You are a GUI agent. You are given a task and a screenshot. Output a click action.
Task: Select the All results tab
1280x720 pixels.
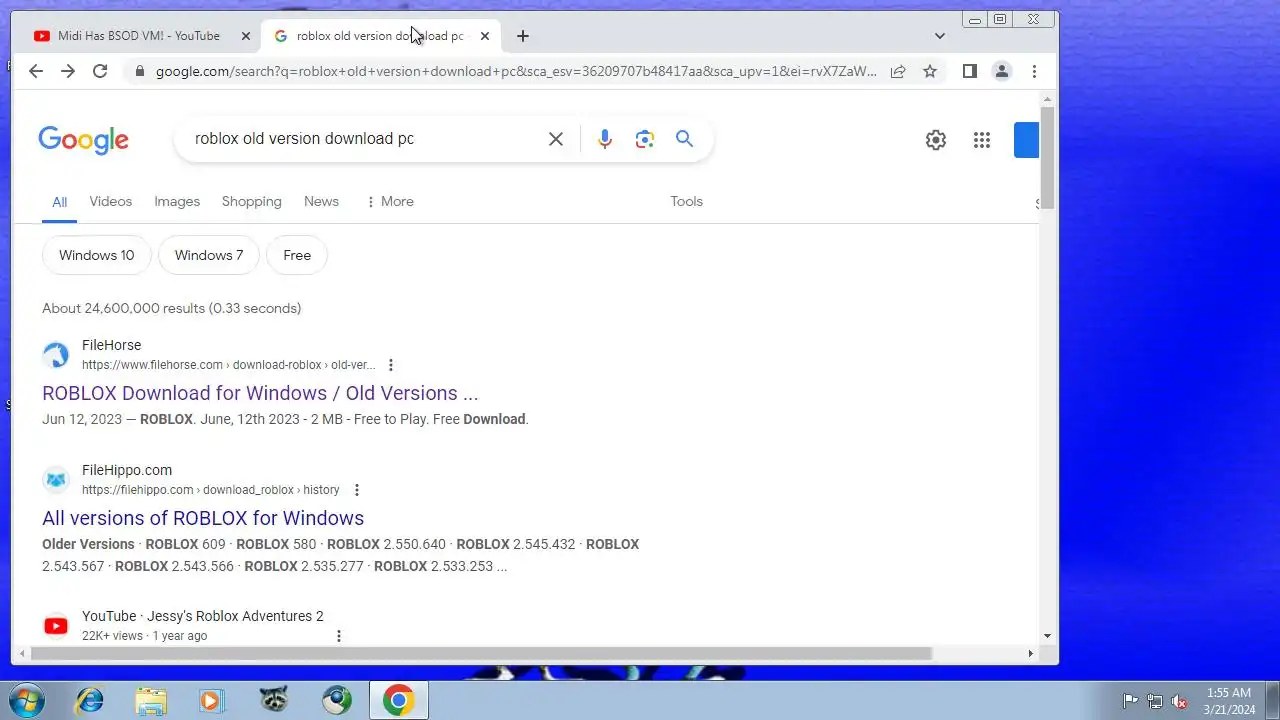(60, 202)
